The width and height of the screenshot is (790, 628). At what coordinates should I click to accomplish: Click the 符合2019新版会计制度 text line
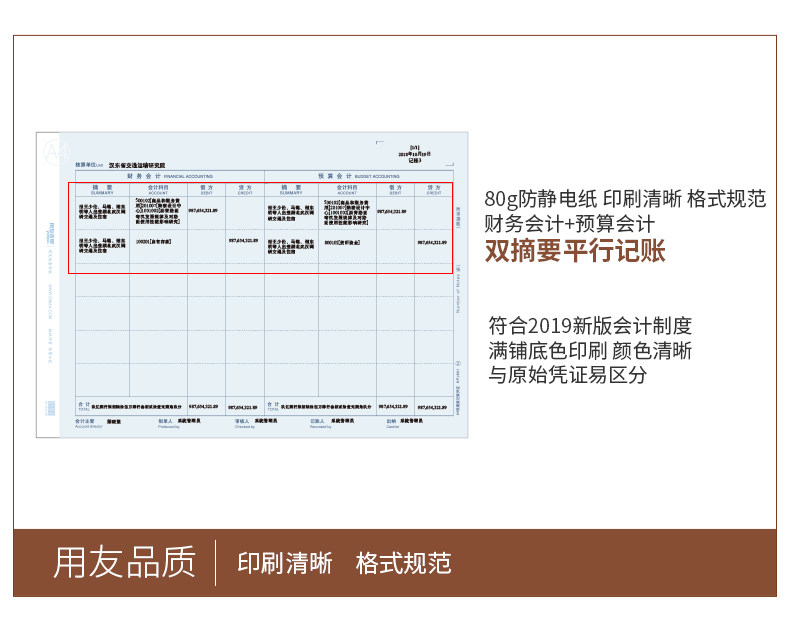590,326
